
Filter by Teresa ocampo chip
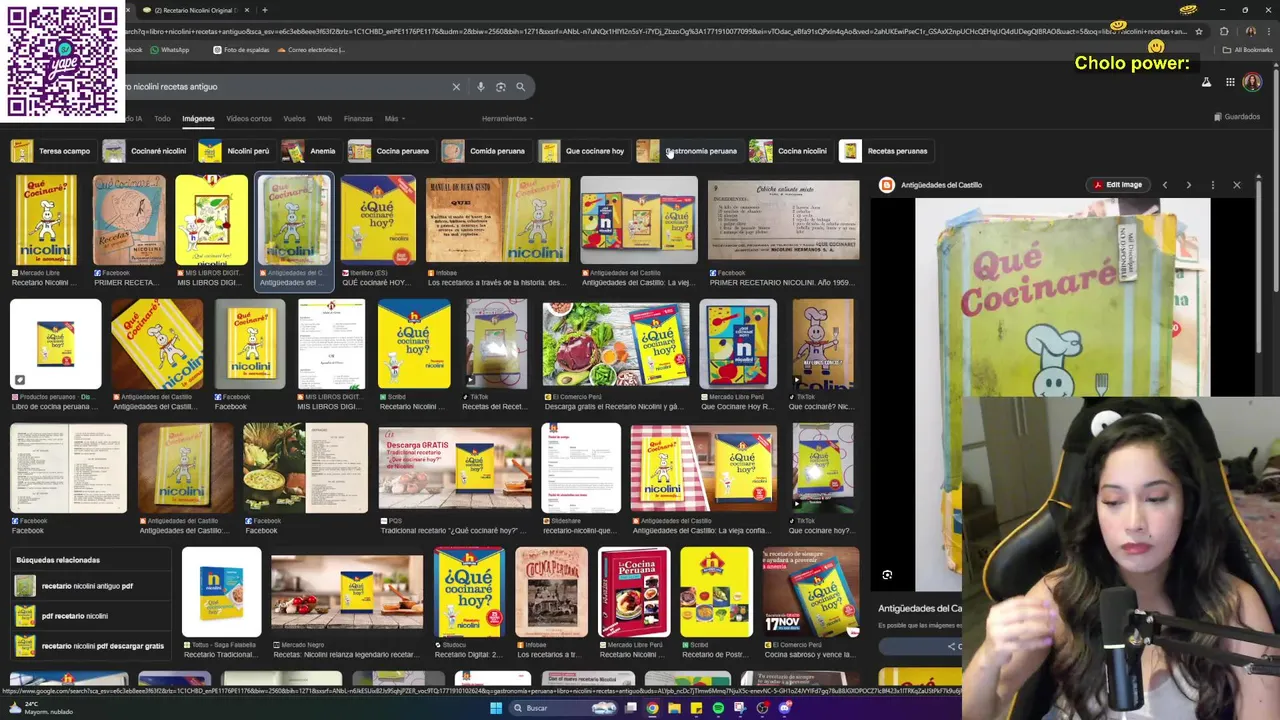coord(52,151)
